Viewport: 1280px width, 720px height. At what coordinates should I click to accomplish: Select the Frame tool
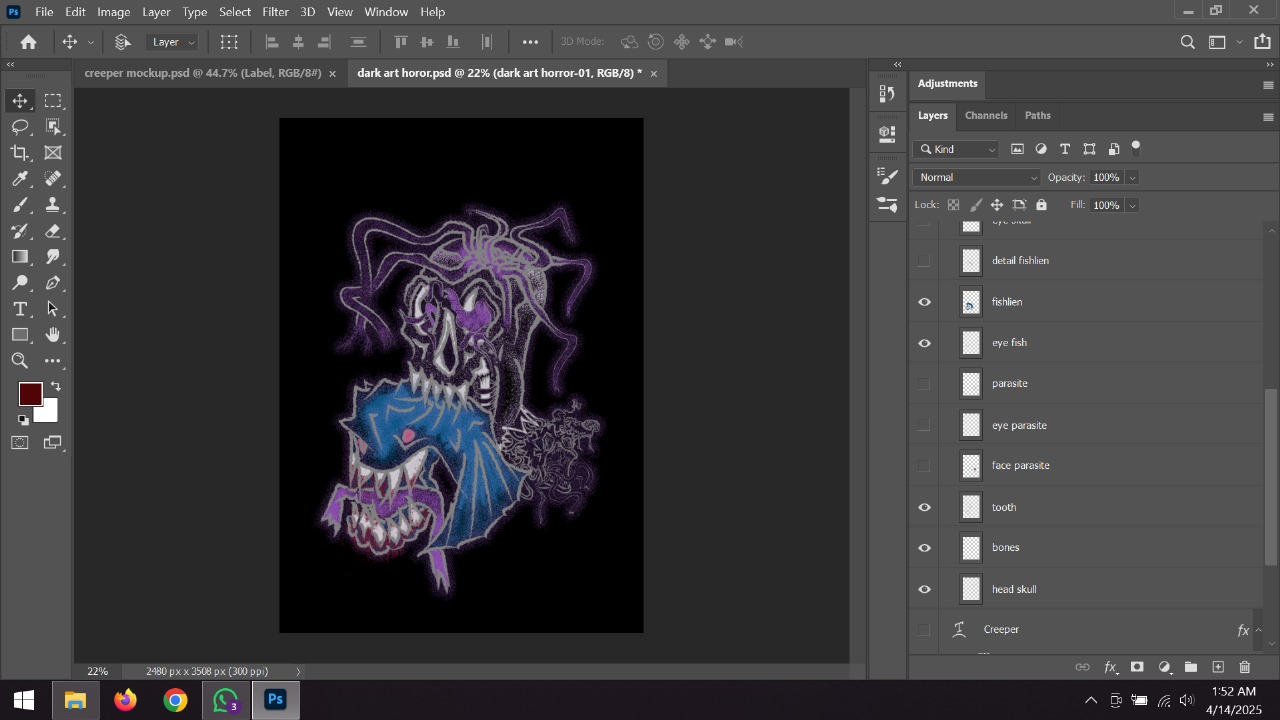pos(53,153)
